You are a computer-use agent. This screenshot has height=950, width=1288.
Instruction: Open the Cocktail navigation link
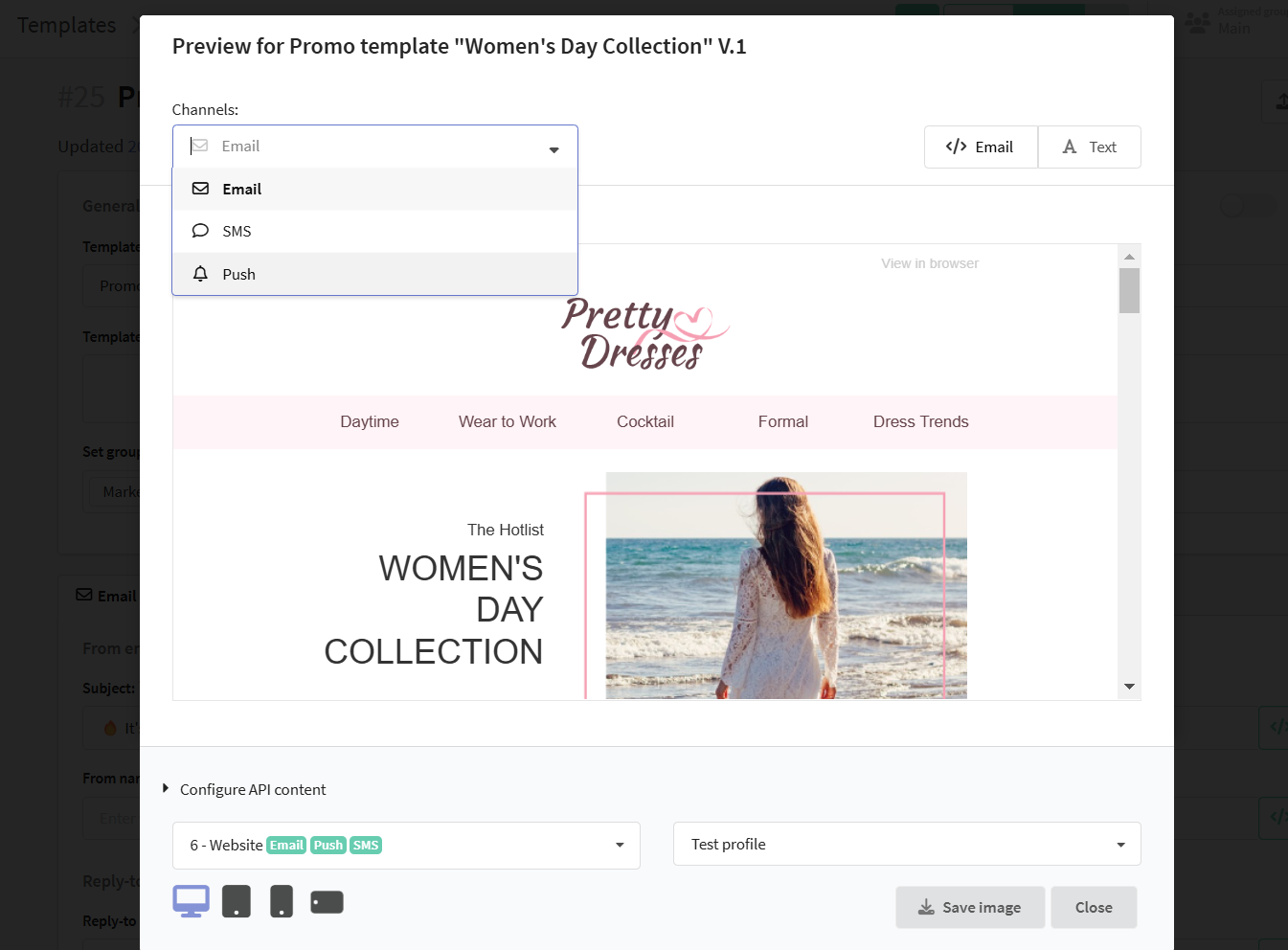(645, 421)
